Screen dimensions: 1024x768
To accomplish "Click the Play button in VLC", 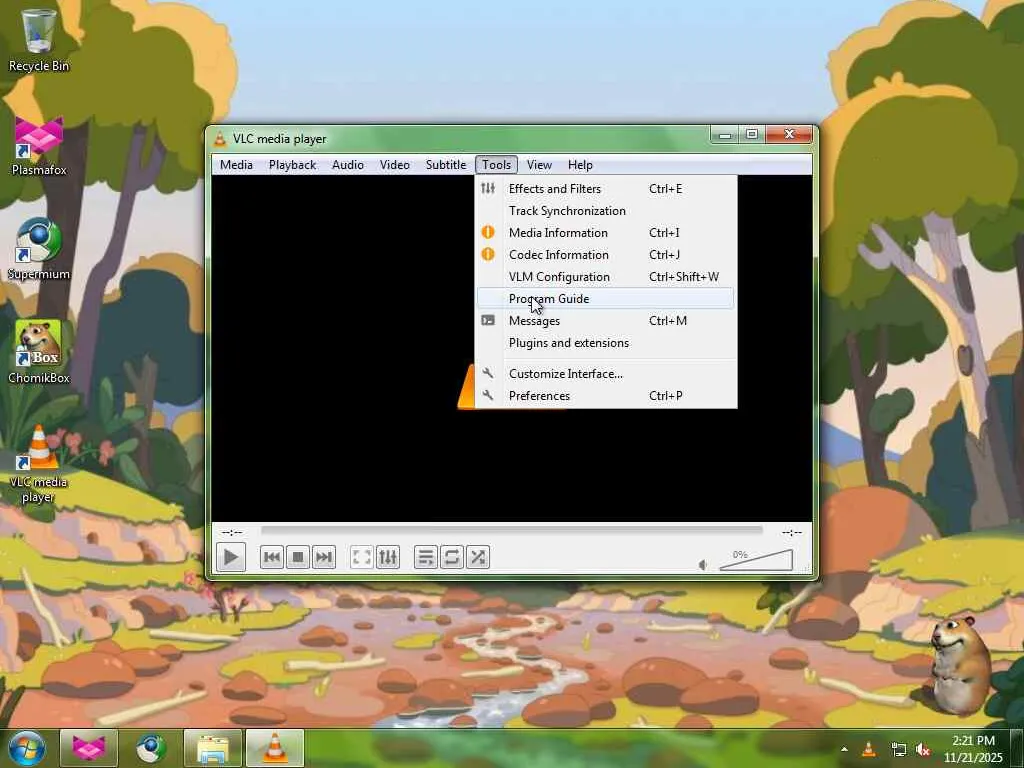I will [x=231, y=557].
